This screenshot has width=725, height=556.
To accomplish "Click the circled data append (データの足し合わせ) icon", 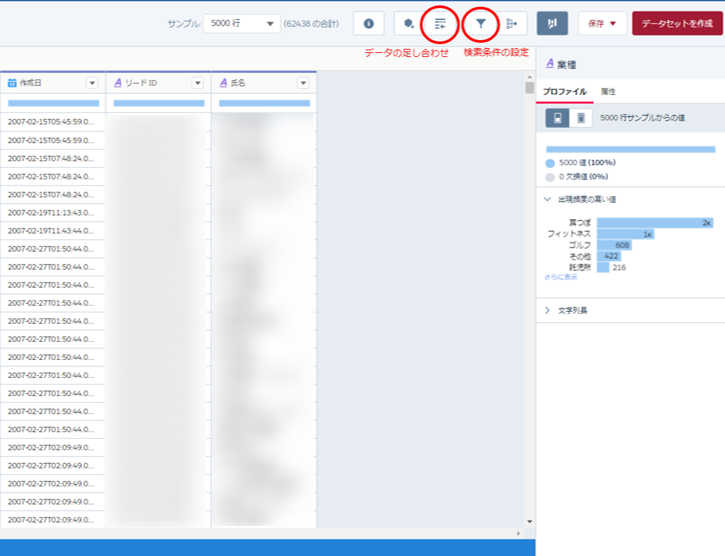I will click(x=440, y=23).
